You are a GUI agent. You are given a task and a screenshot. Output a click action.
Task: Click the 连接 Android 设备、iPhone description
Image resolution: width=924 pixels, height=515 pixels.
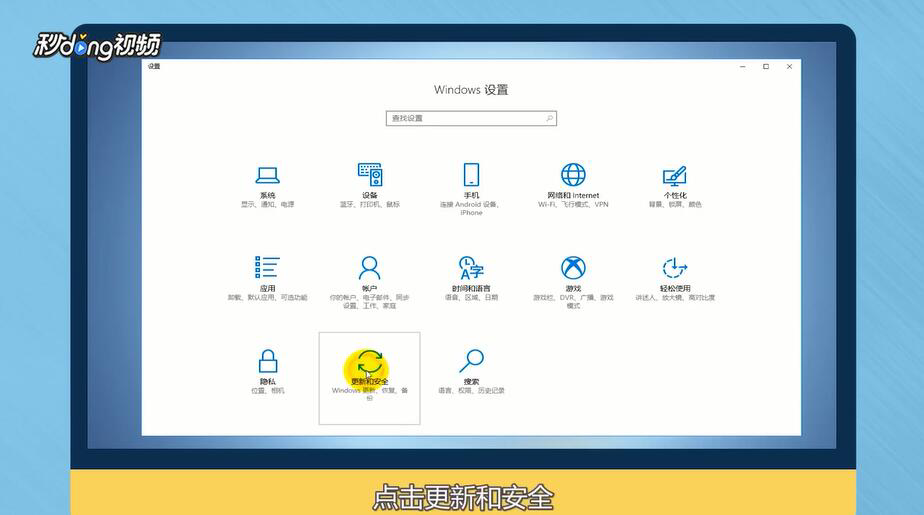point(470,209)
